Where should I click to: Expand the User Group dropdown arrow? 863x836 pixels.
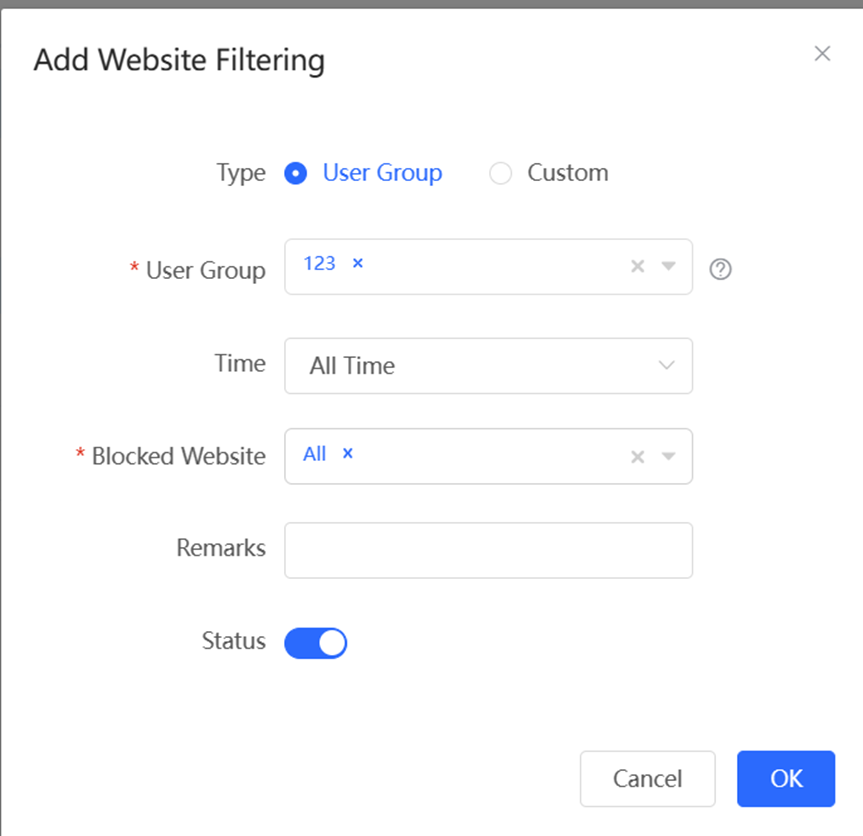[x=668, y=266]
